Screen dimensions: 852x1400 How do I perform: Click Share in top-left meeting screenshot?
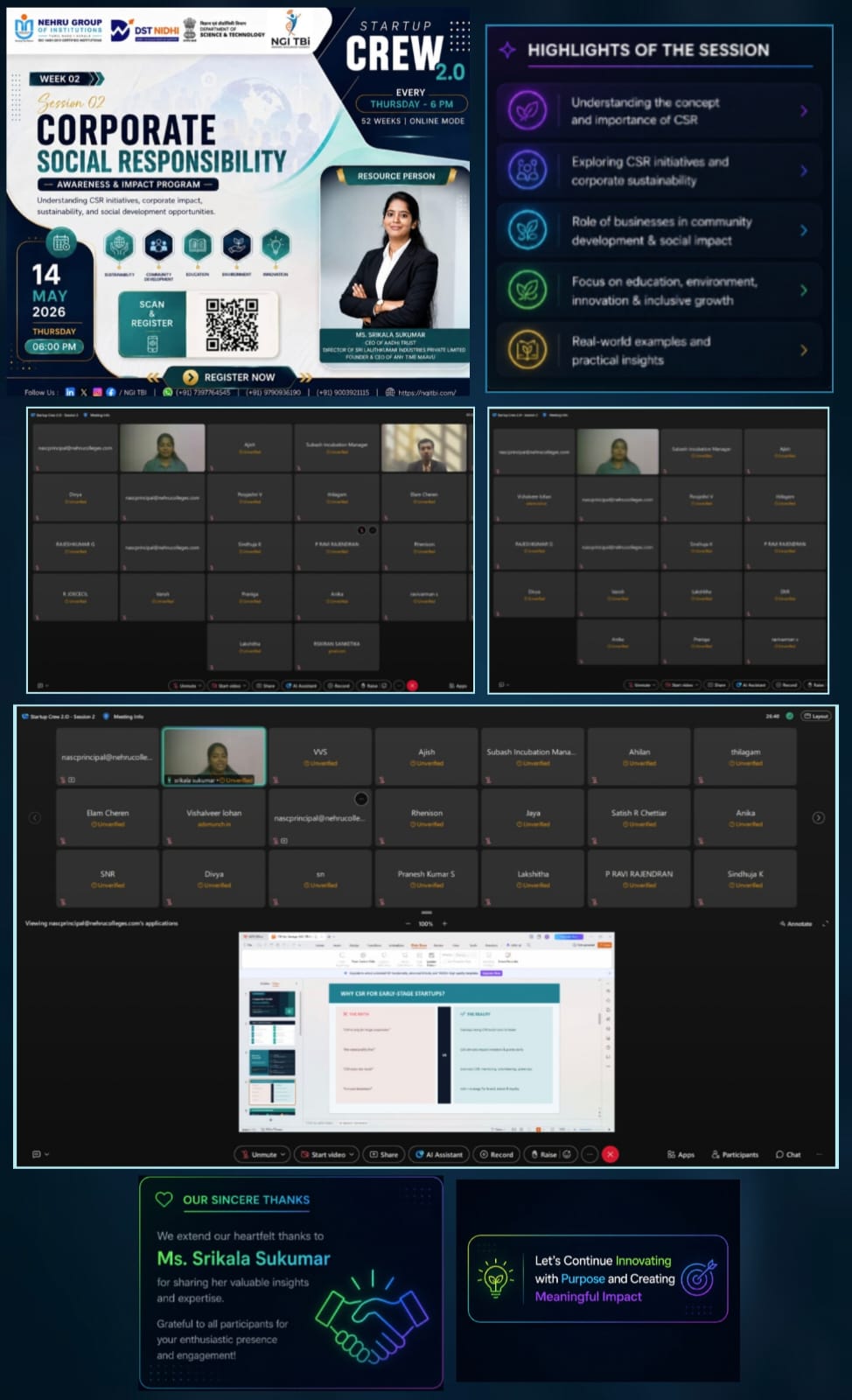coord(266,685)
